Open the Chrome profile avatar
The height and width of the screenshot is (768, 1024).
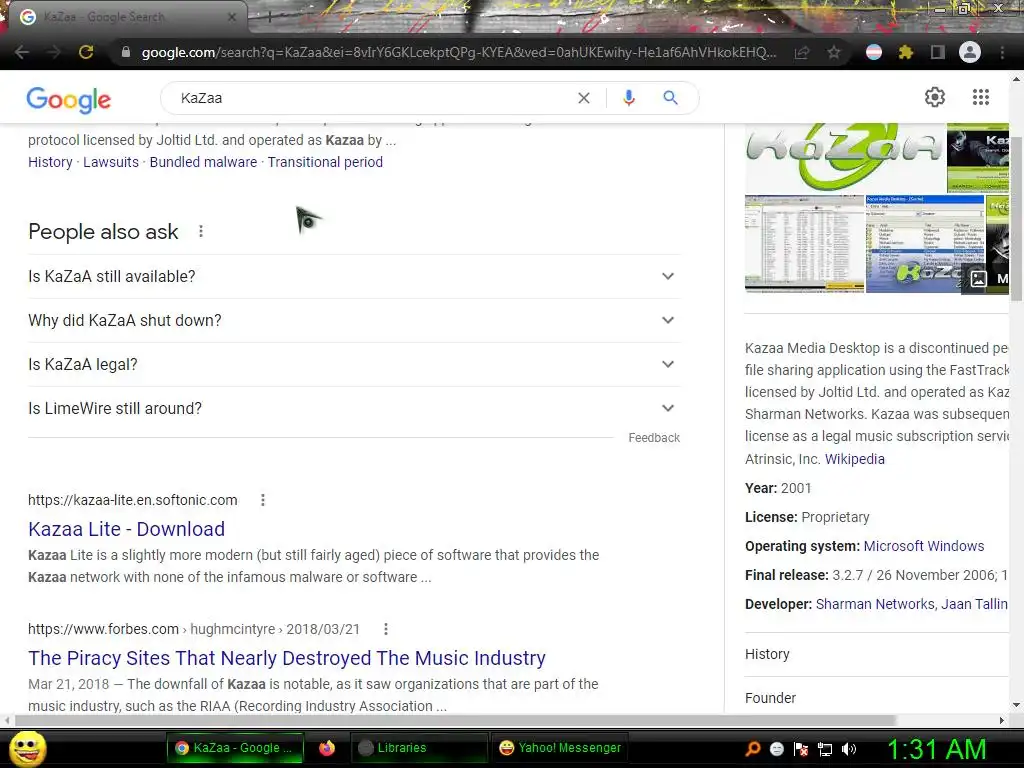(x=970, y=52)
